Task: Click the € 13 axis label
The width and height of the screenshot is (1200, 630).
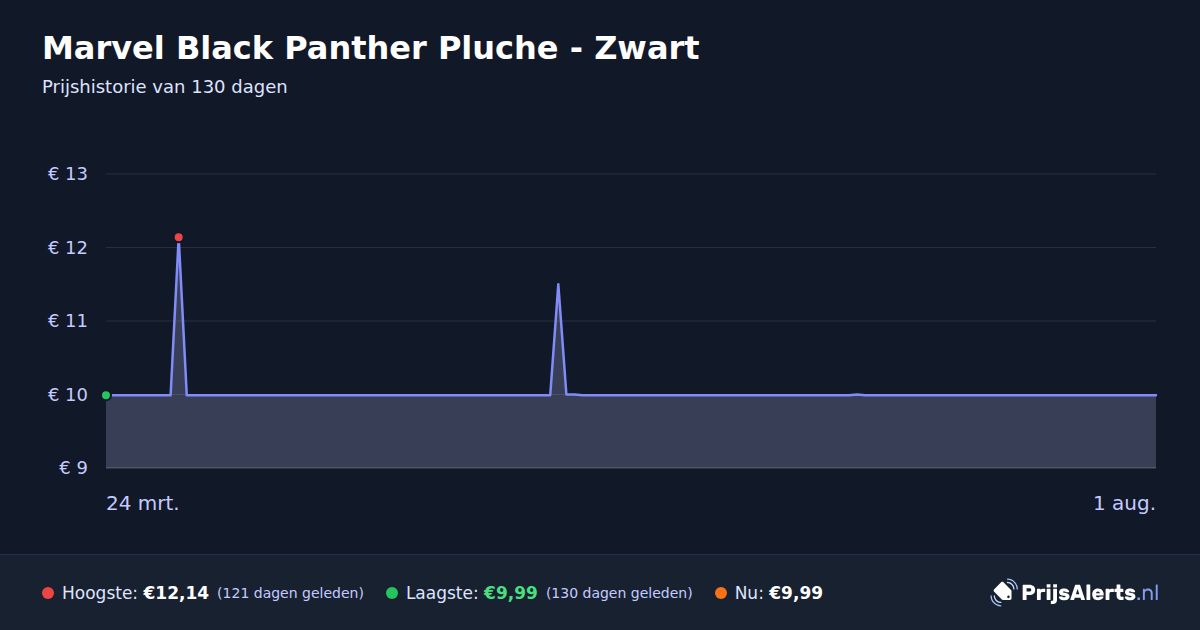Action: pyautogui.click(x=68, y=174)
